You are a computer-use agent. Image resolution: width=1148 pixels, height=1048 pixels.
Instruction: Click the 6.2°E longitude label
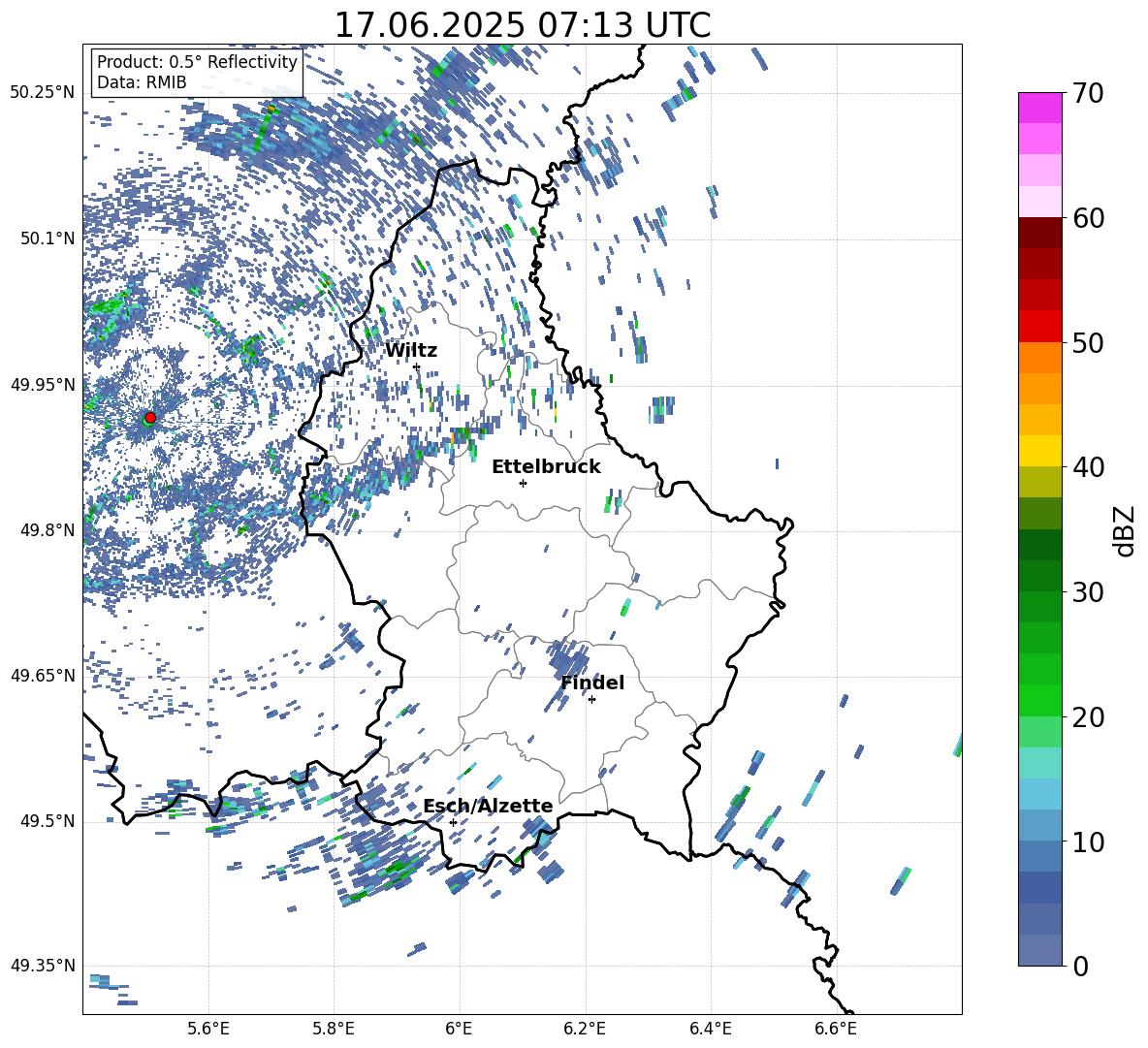coord(585,1029)
